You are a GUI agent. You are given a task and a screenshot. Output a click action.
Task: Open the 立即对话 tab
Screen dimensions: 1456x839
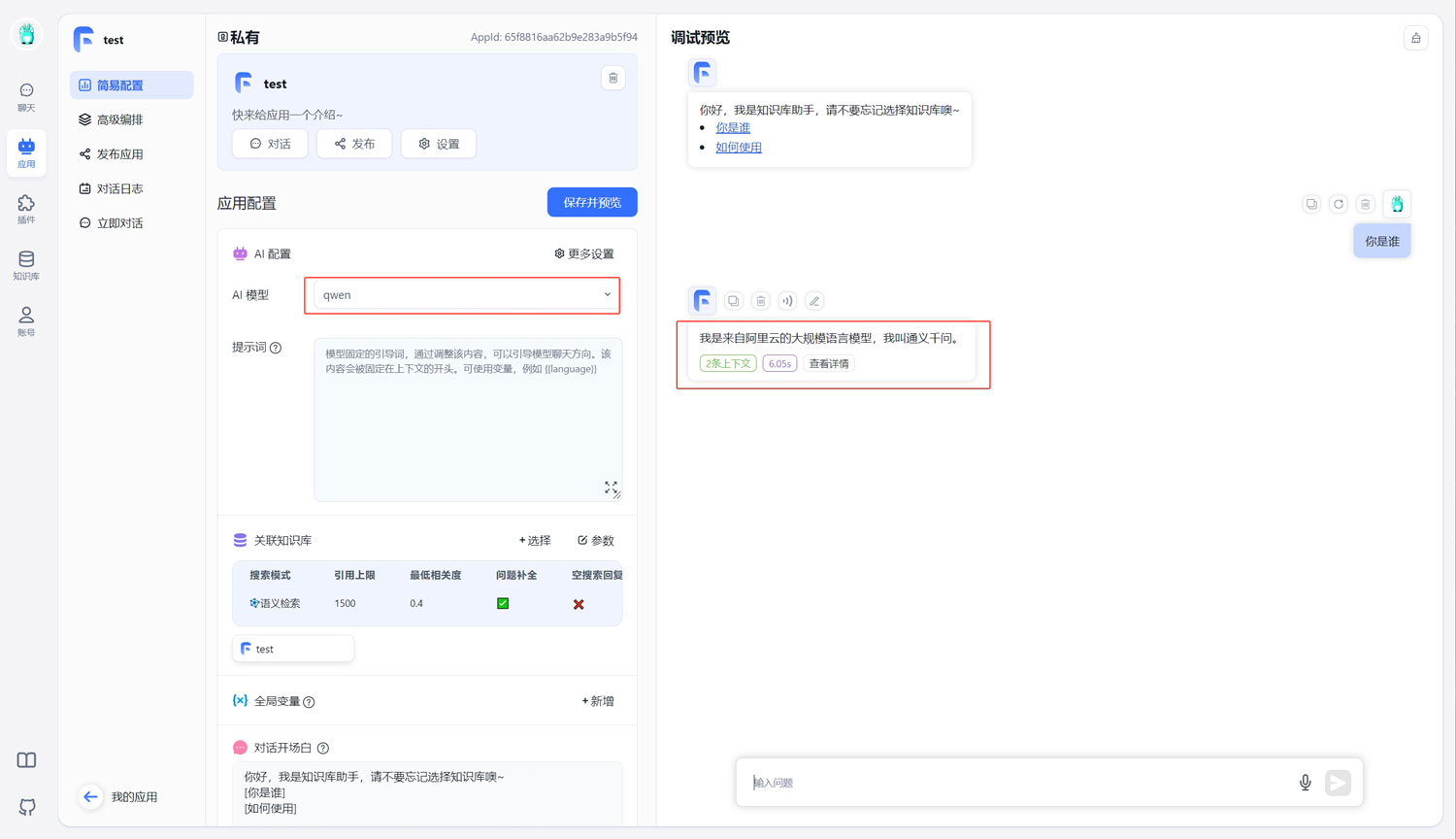(x=131, y=223)
